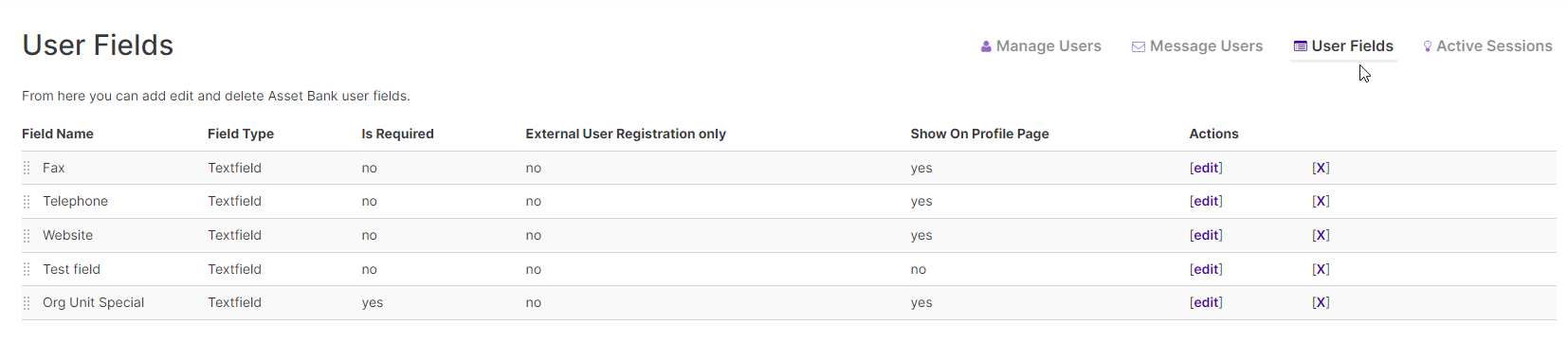
Task: Edit the Fax user field
Action: click(1206, 168)
